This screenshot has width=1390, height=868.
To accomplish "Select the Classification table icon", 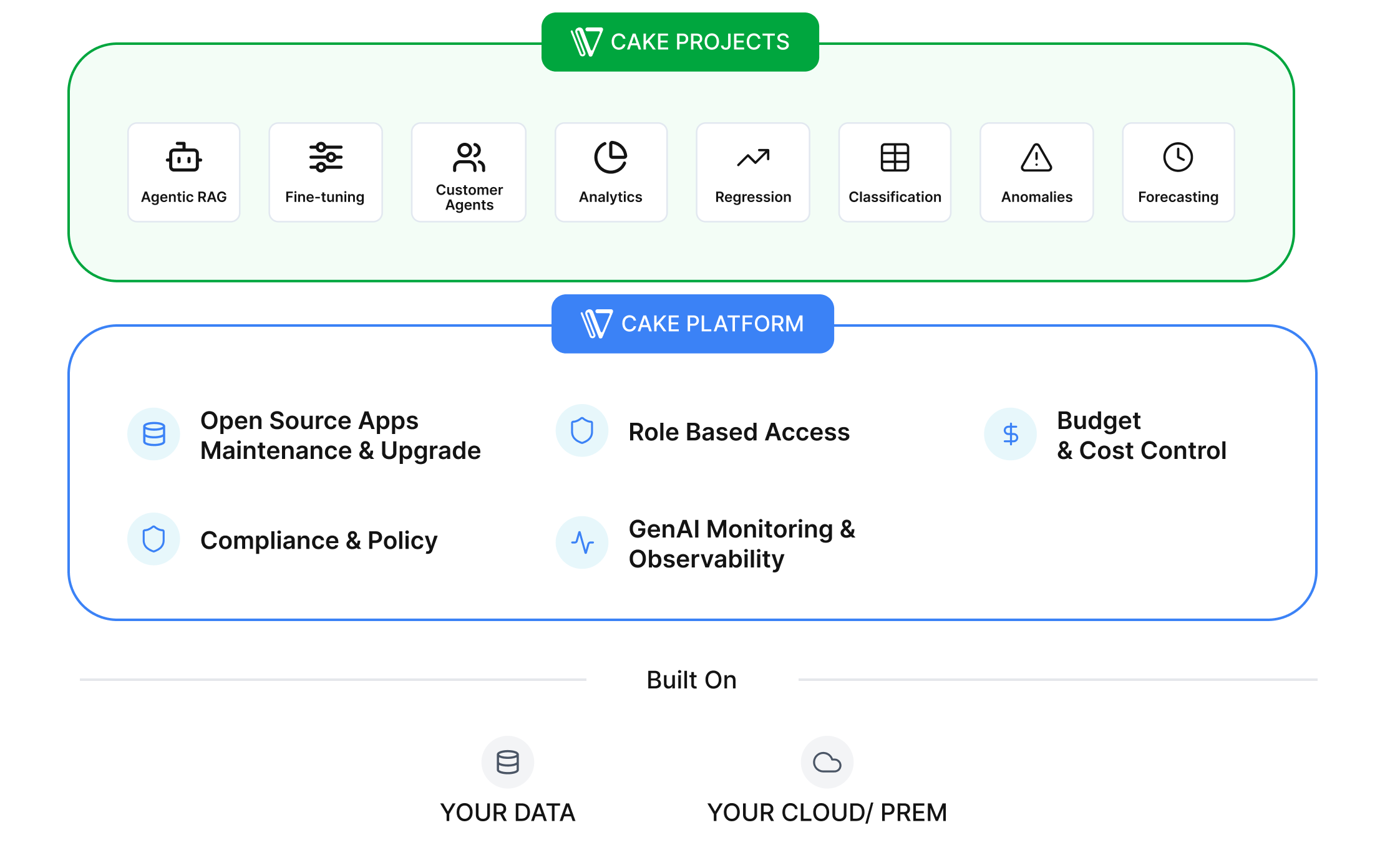I will pyautogui.click(x=894, y=157).
